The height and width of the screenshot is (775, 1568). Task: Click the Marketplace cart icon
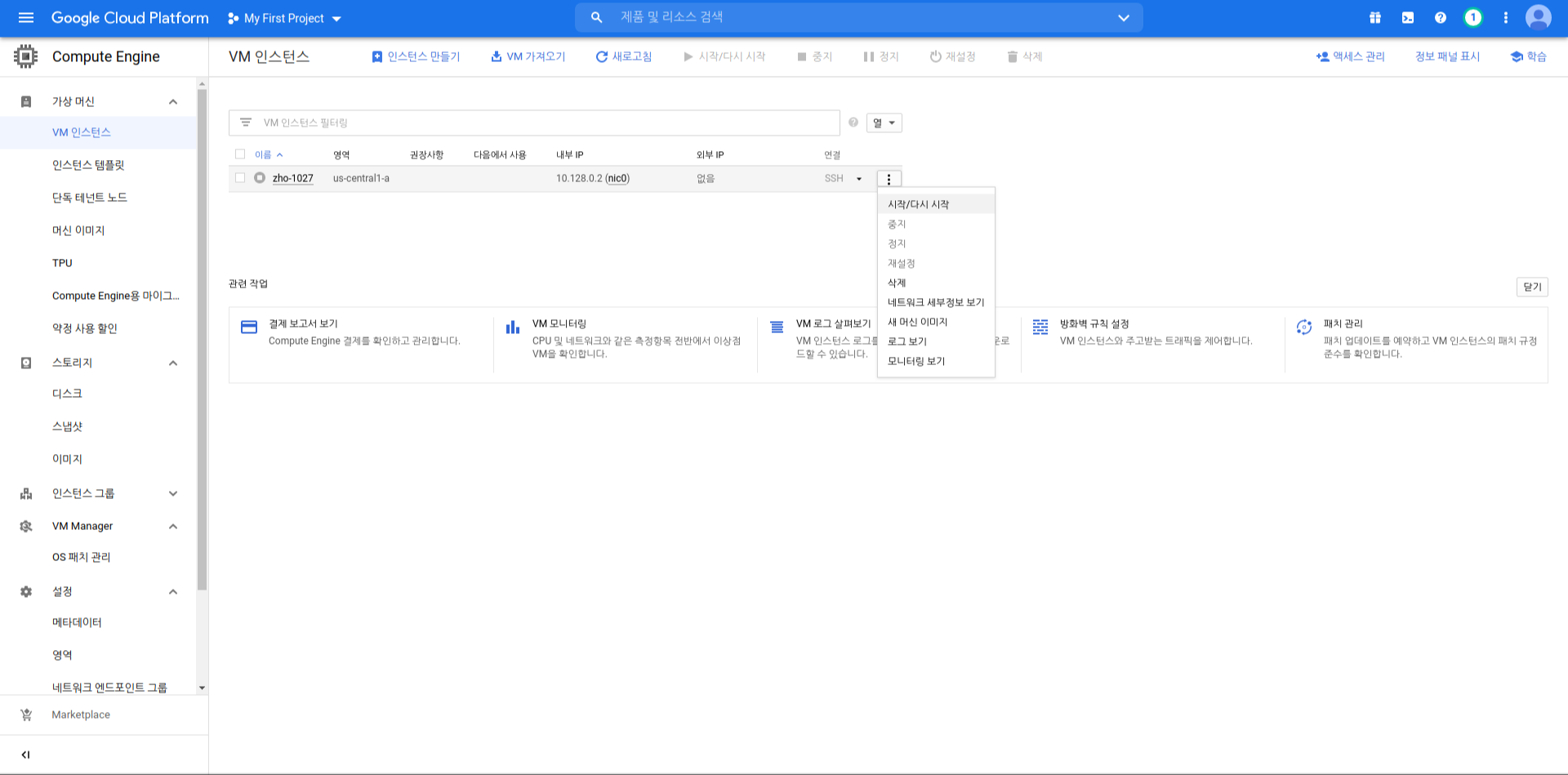point(26,715)
